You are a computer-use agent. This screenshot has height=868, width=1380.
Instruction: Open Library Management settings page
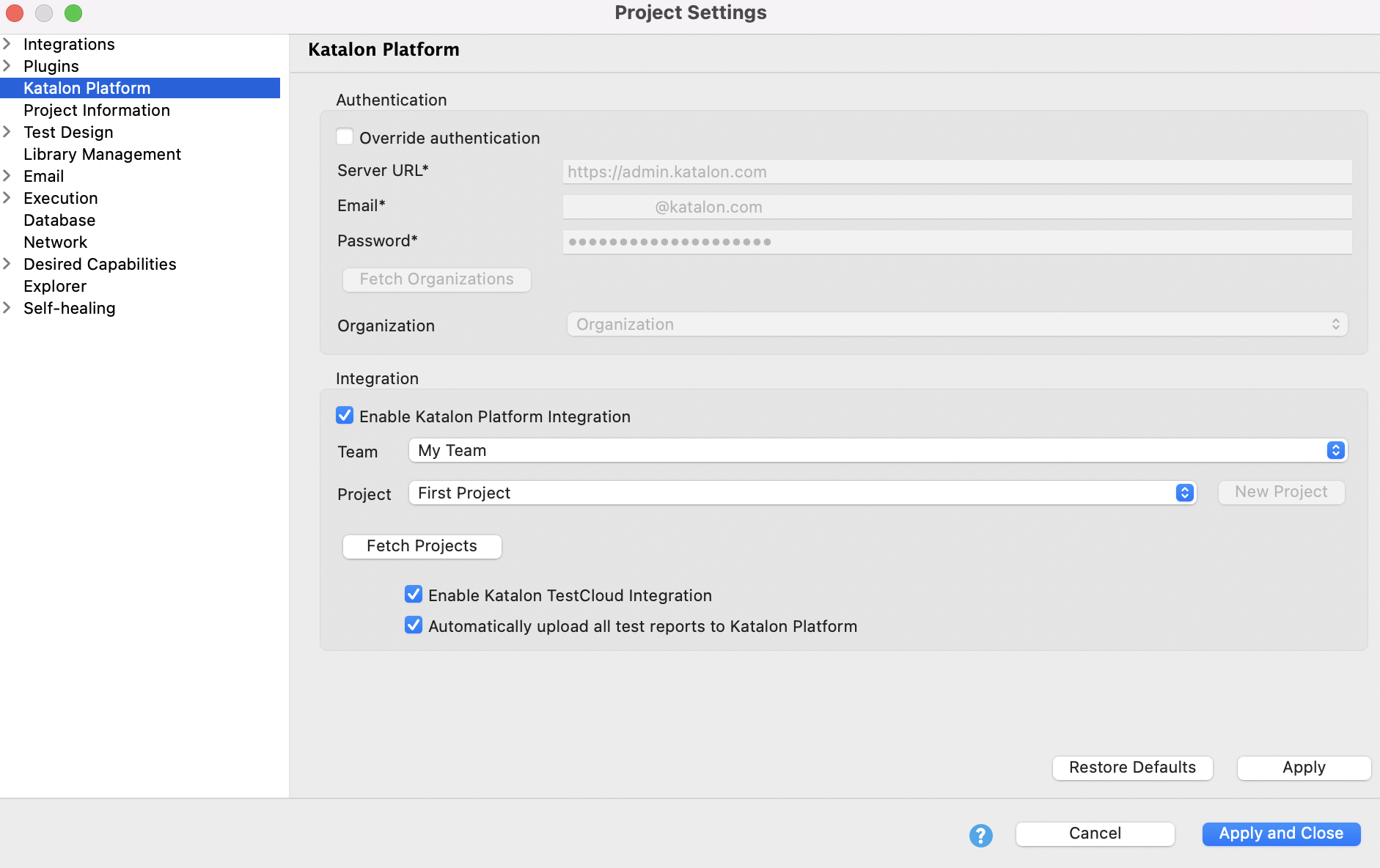click(102, 154)
